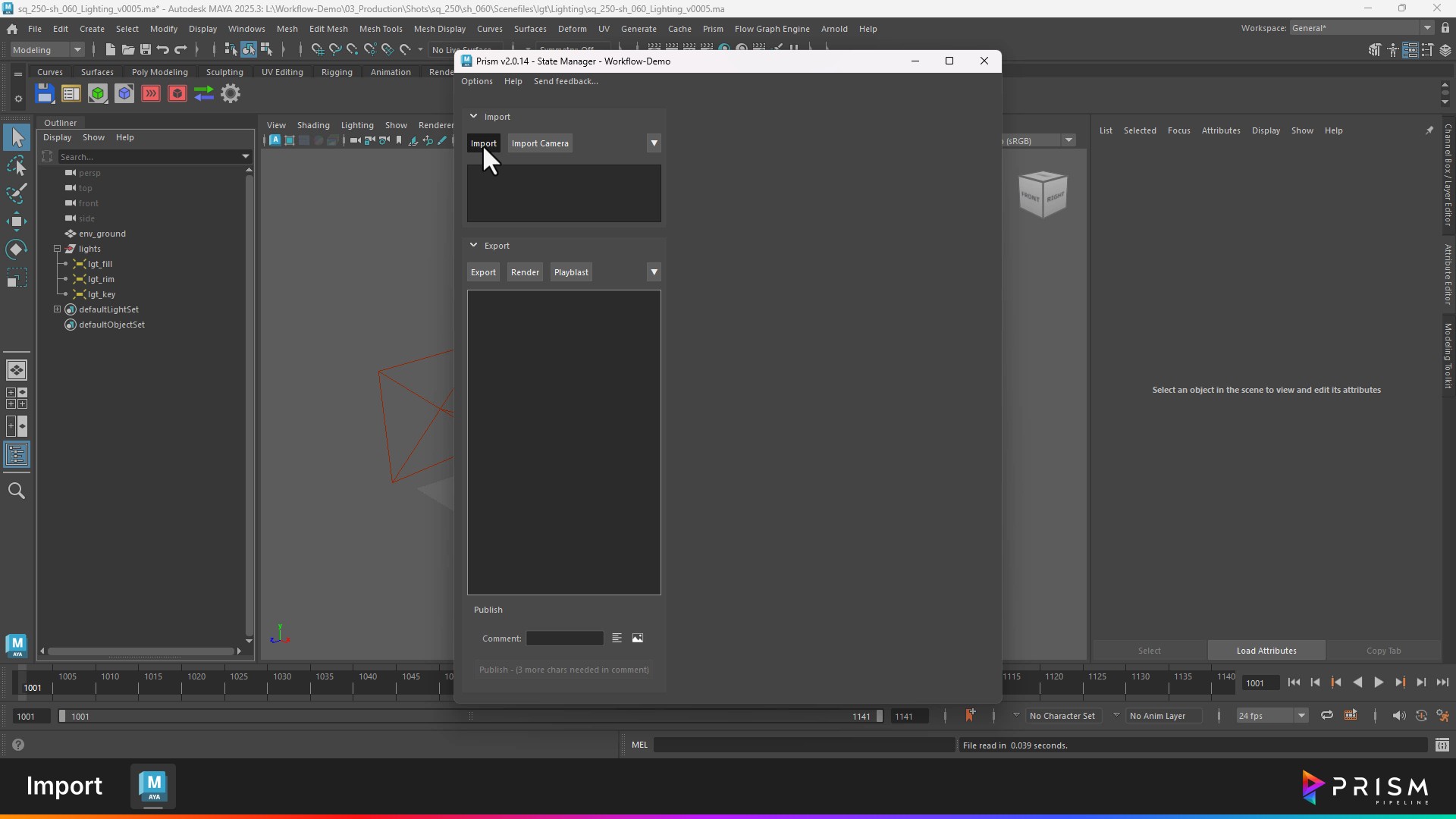This screenshot has height=819, width=1456.
Task: Toggle snap to grid magnet icon
Action: (x=318, y=50)
